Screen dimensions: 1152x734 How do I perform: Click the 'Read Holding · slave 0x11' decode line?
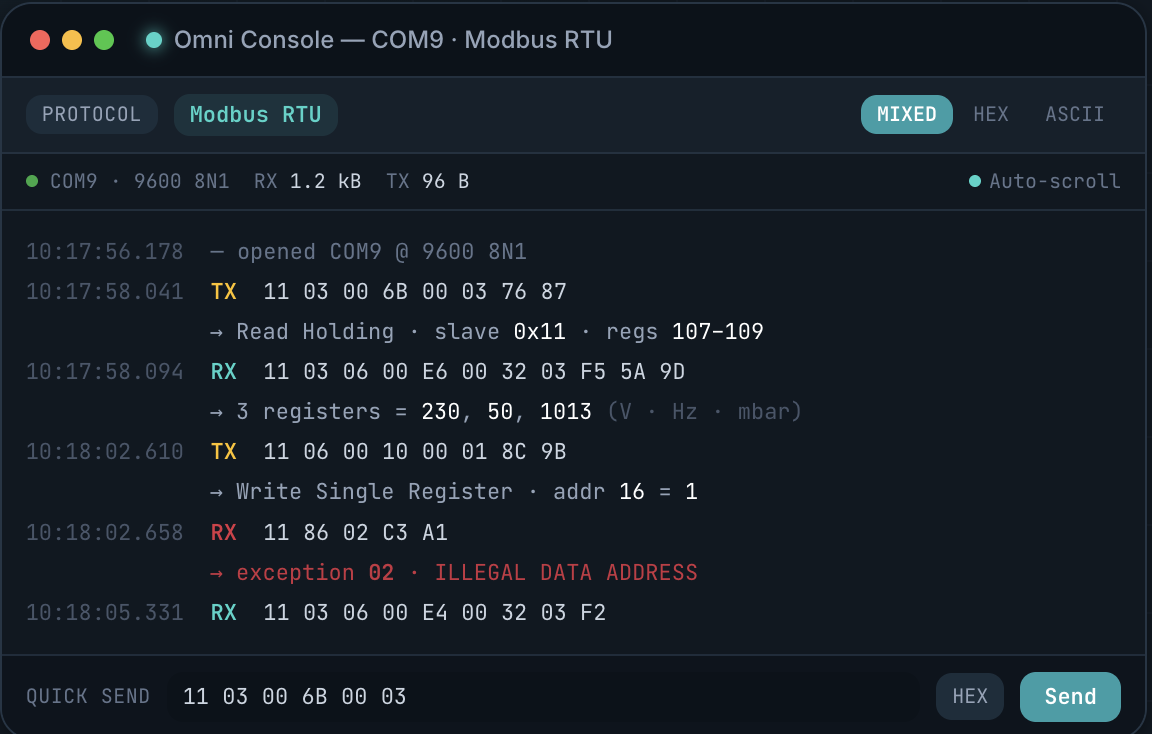tap(486, 332)
